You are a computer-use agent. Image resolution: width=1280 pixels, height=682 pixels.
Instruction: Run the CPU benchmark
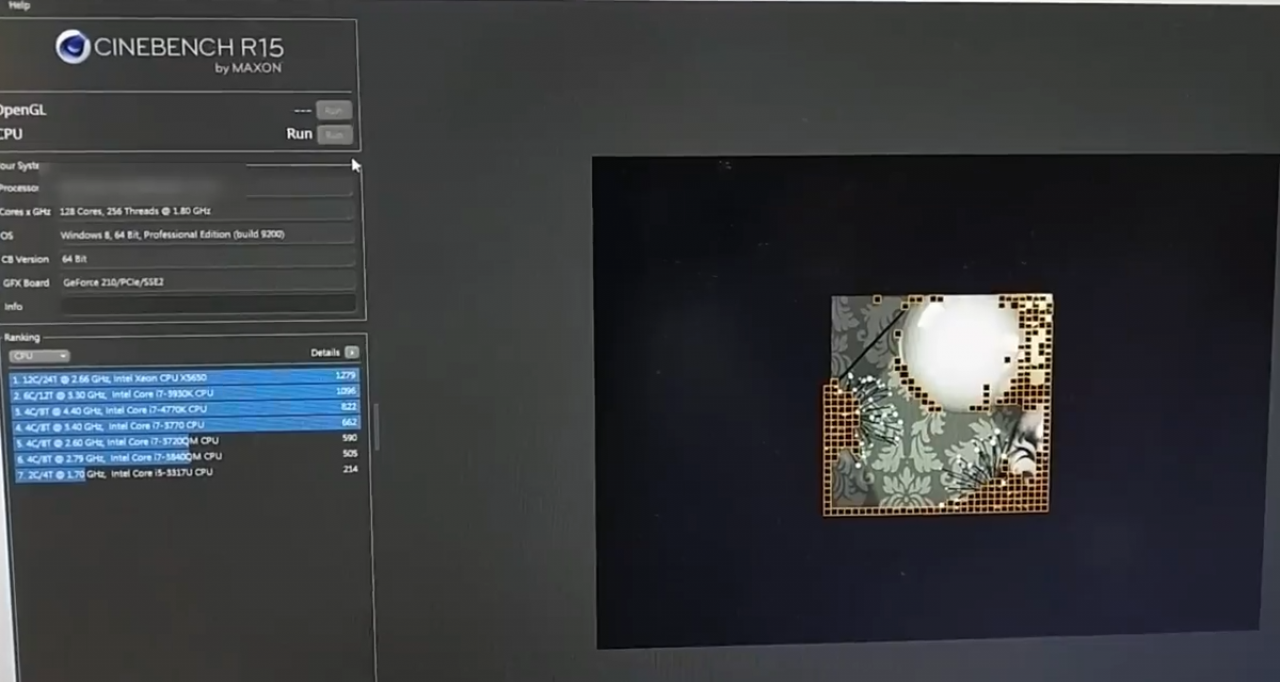pyautogui.click(x=334, y=134)
